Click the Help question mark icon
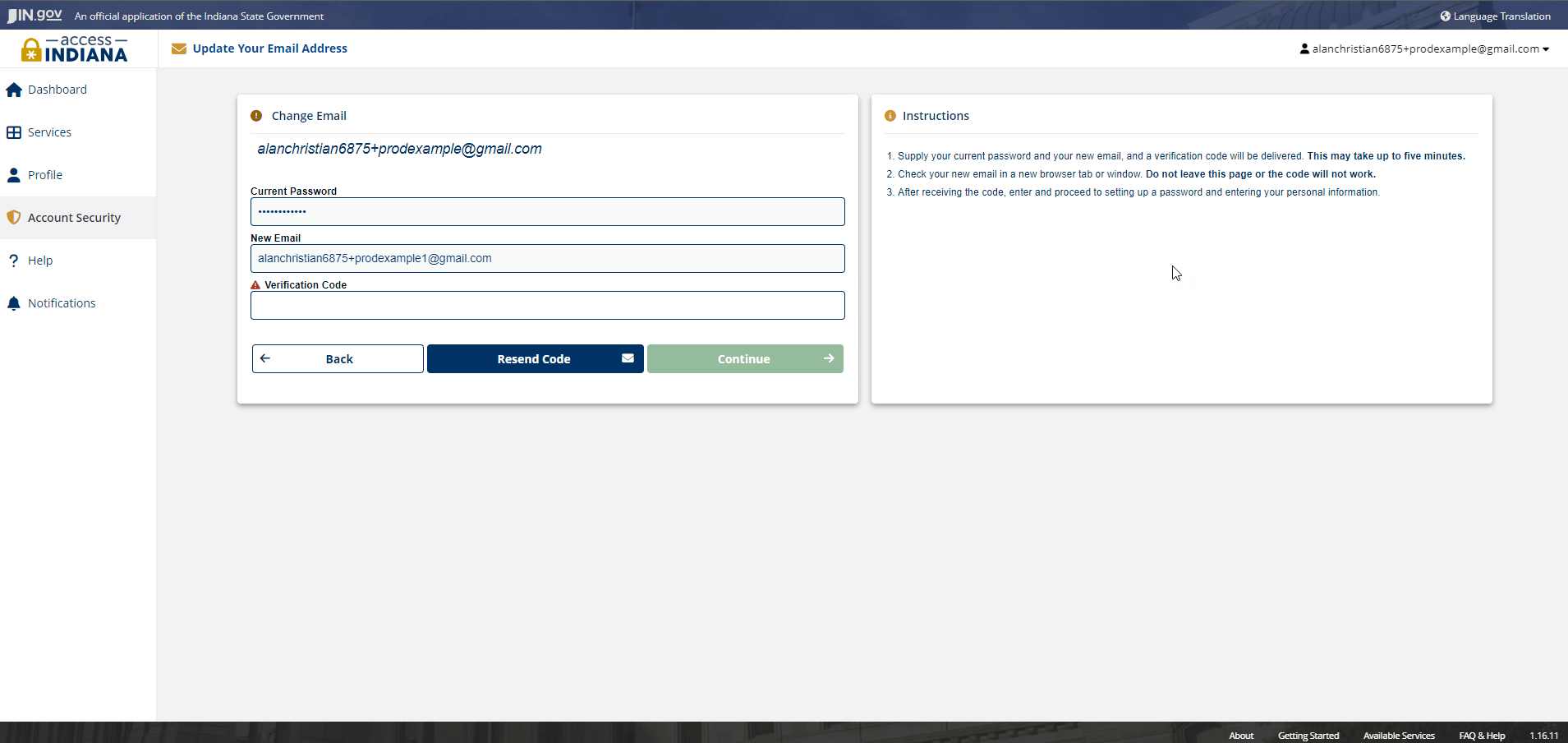 pos(14,261)
